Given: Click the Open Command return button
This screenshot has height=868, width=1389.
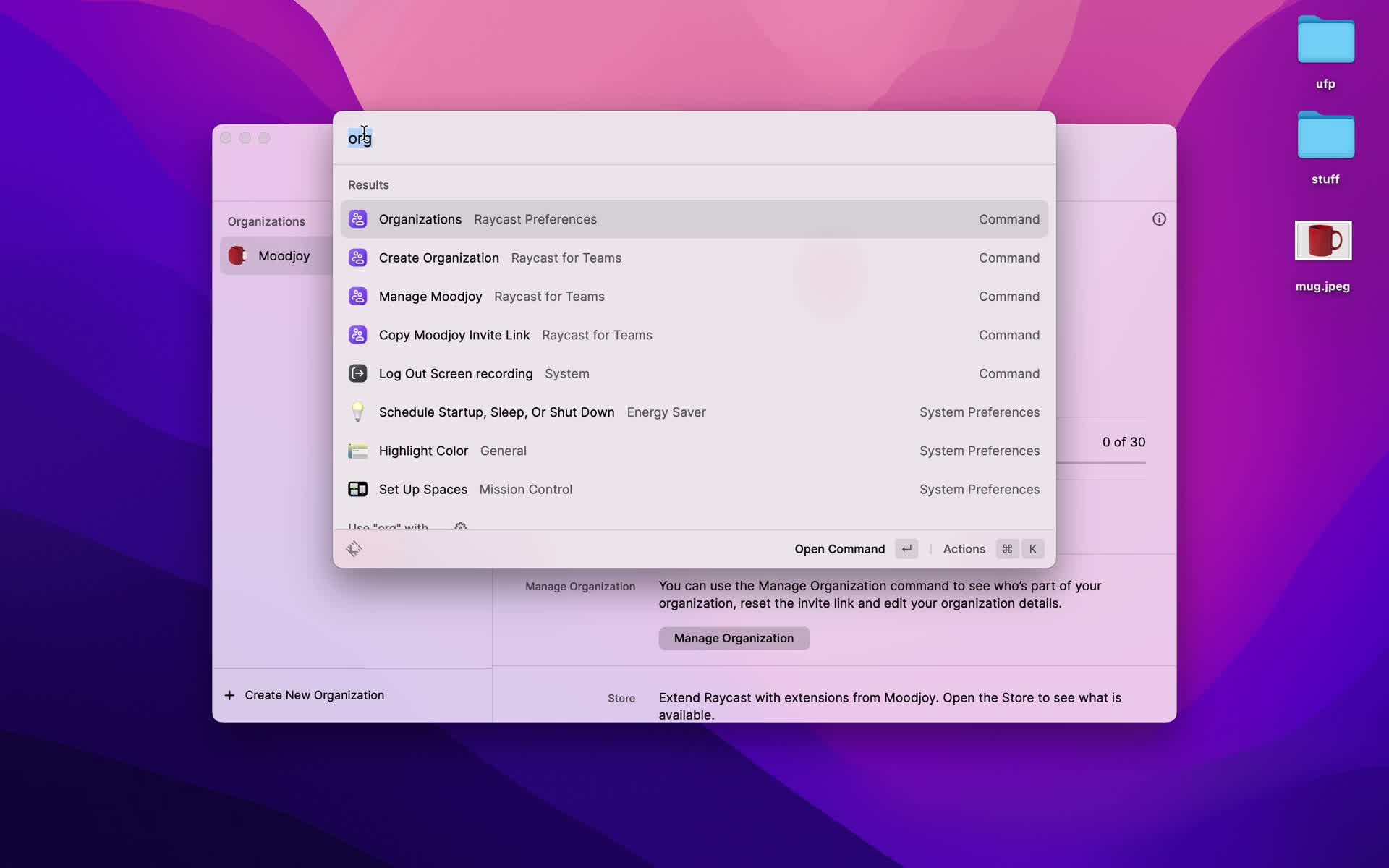Looking at the screenshot, I should click(x=906, y=548).
